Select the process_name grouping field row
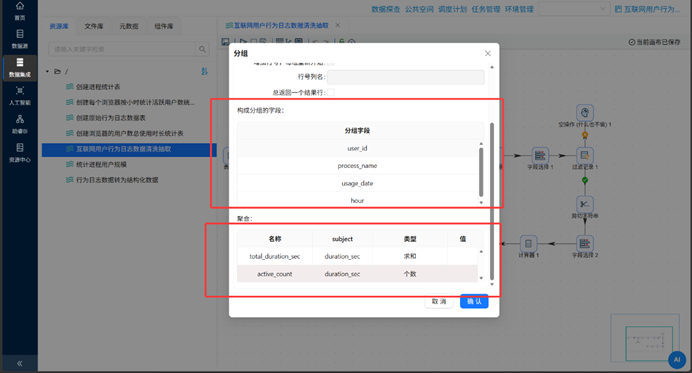This screenshot has width=692, height=373. coord(357,166)
